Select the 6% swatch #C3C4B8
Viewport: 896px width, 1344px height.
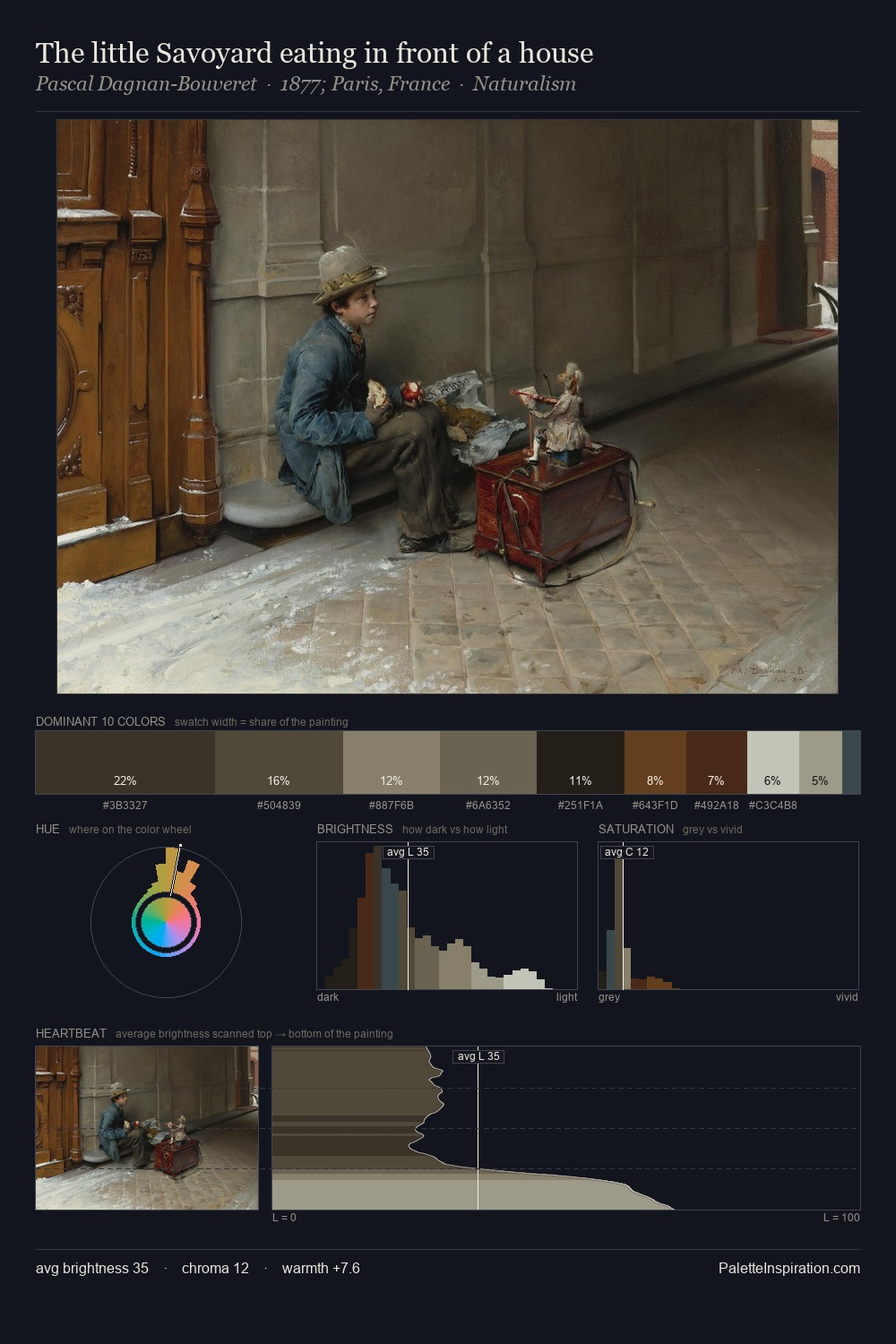click(772, 762)
